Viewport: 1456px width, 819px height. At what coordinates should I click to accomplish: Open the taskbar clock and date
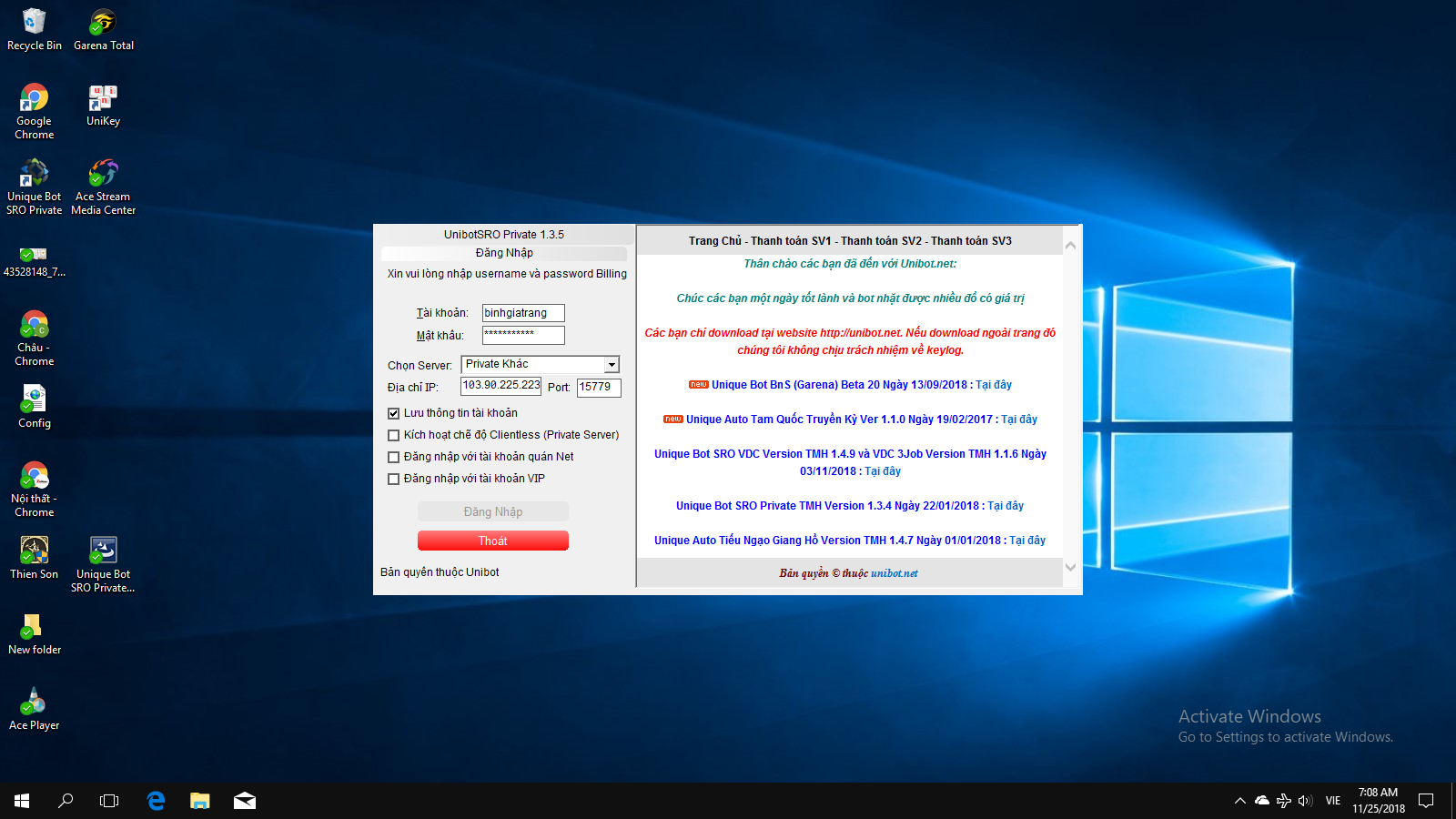(1378, 801)
